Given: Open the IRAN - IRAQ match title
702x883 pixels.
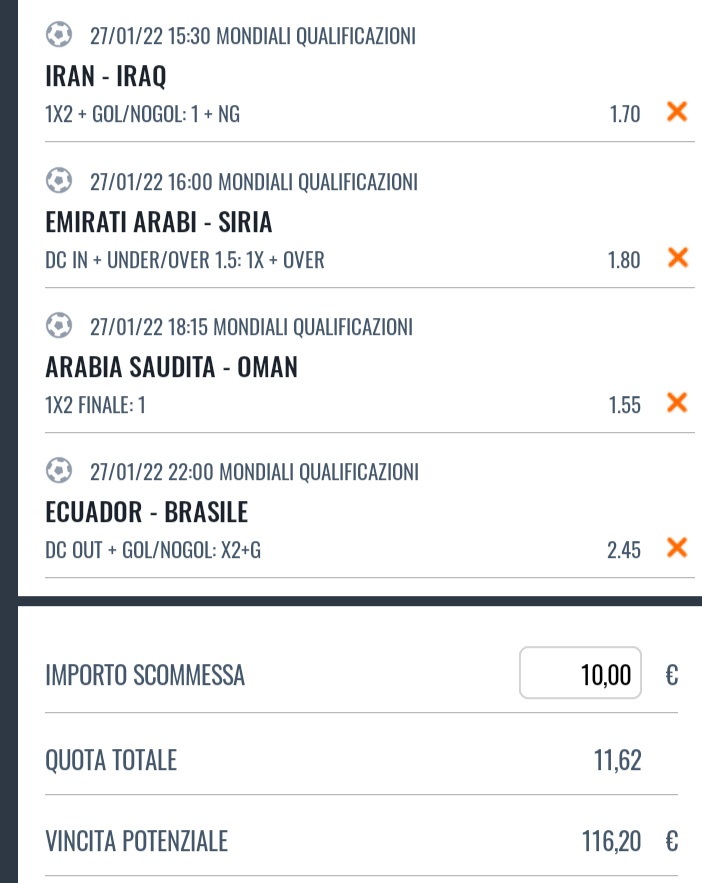Looking at the screenshot, I should 106,75.
